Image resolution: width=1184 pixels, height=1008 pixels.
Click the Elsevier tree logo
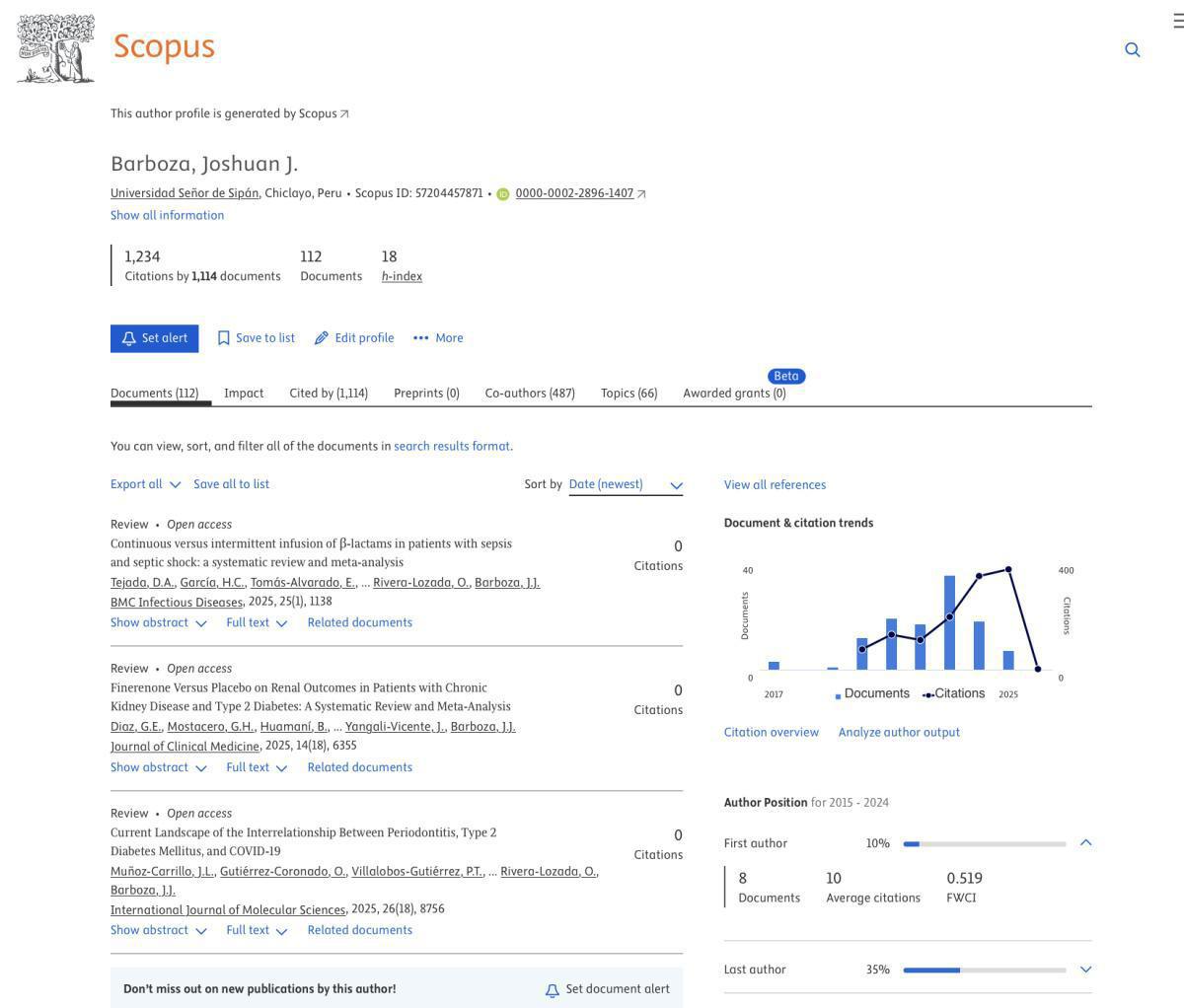pos(56,48)
